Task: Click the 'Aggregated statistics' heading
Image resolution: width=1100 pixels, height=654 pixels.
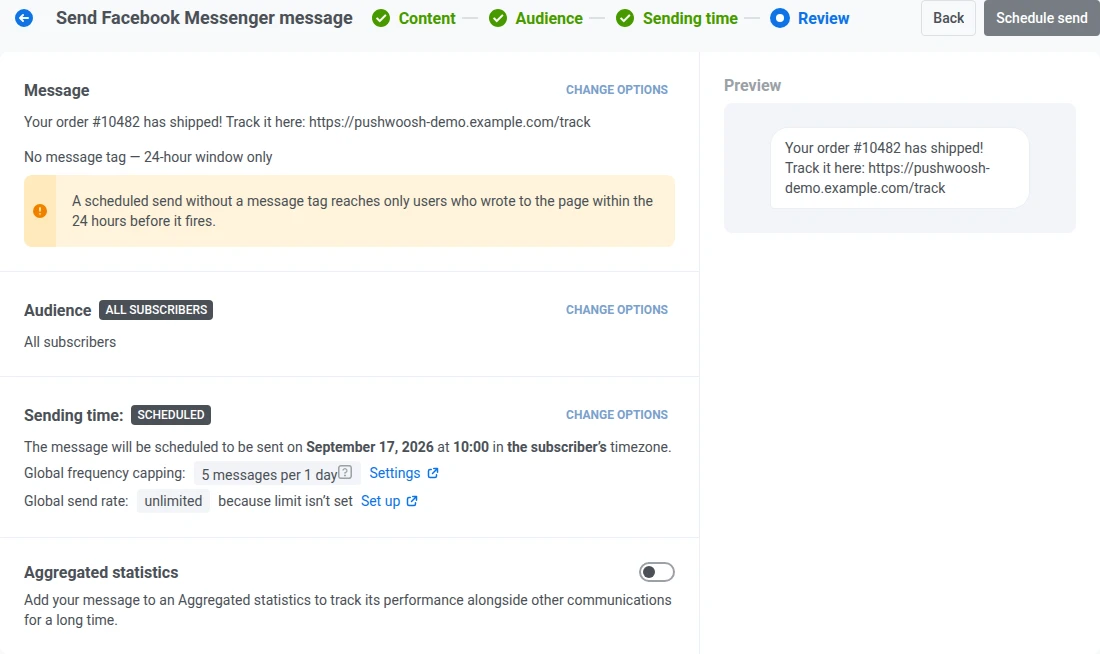Action: tap(101, 573)
